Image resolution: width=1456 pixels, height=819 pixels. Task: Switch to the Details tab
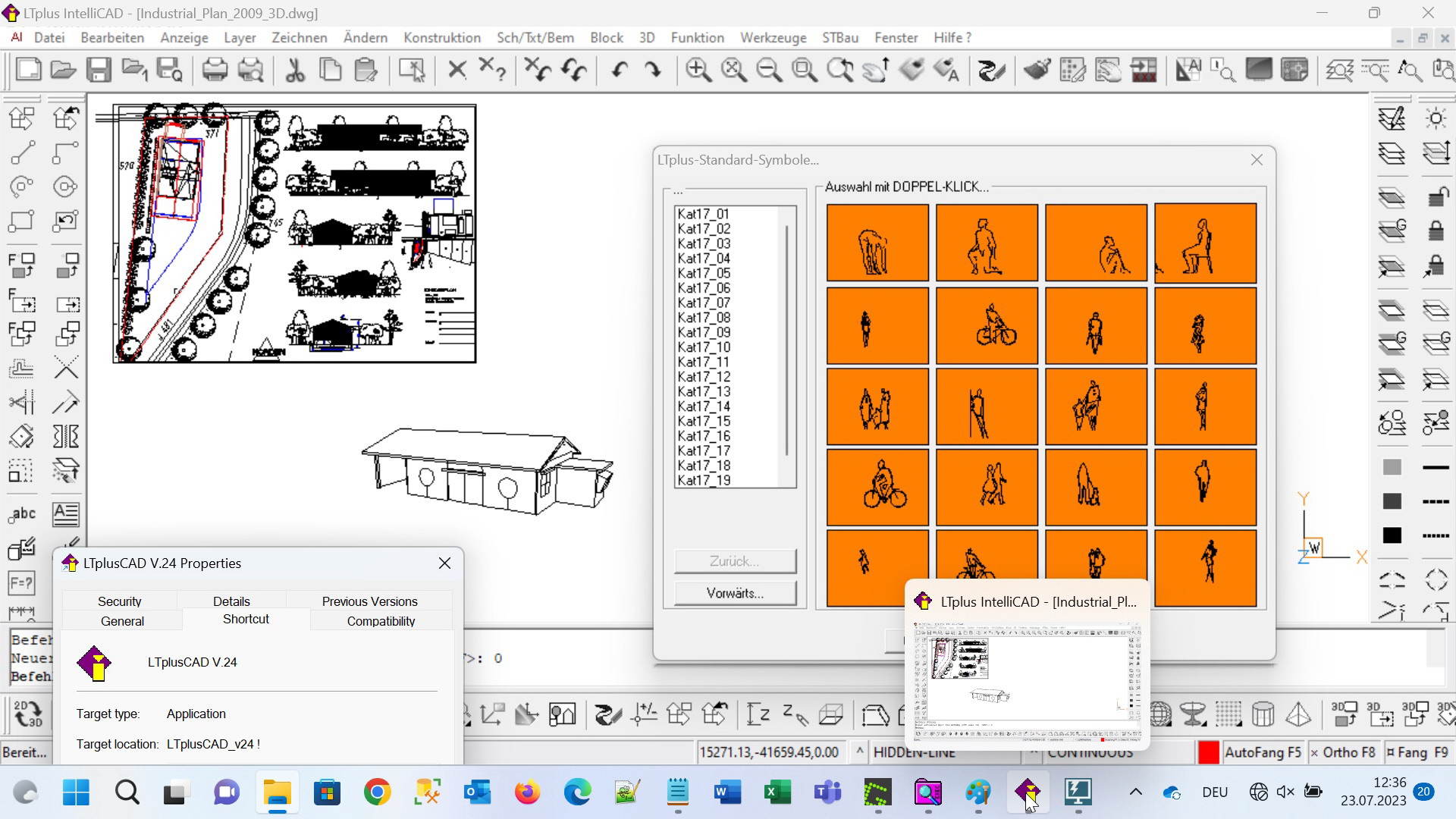coord(231,601)
